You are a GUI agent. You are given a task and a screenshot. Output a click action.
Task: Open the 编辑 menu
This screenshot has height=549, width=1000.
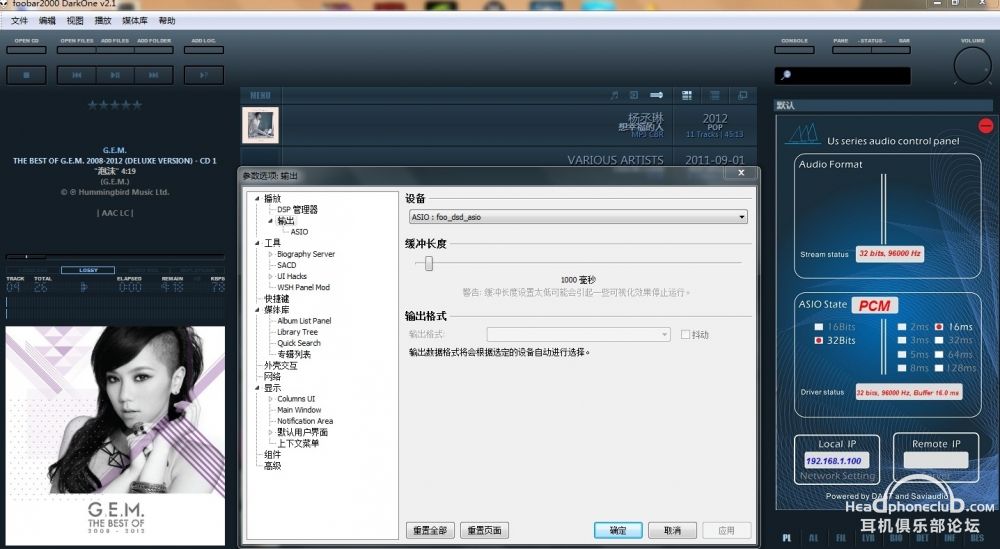click(47, 20)
